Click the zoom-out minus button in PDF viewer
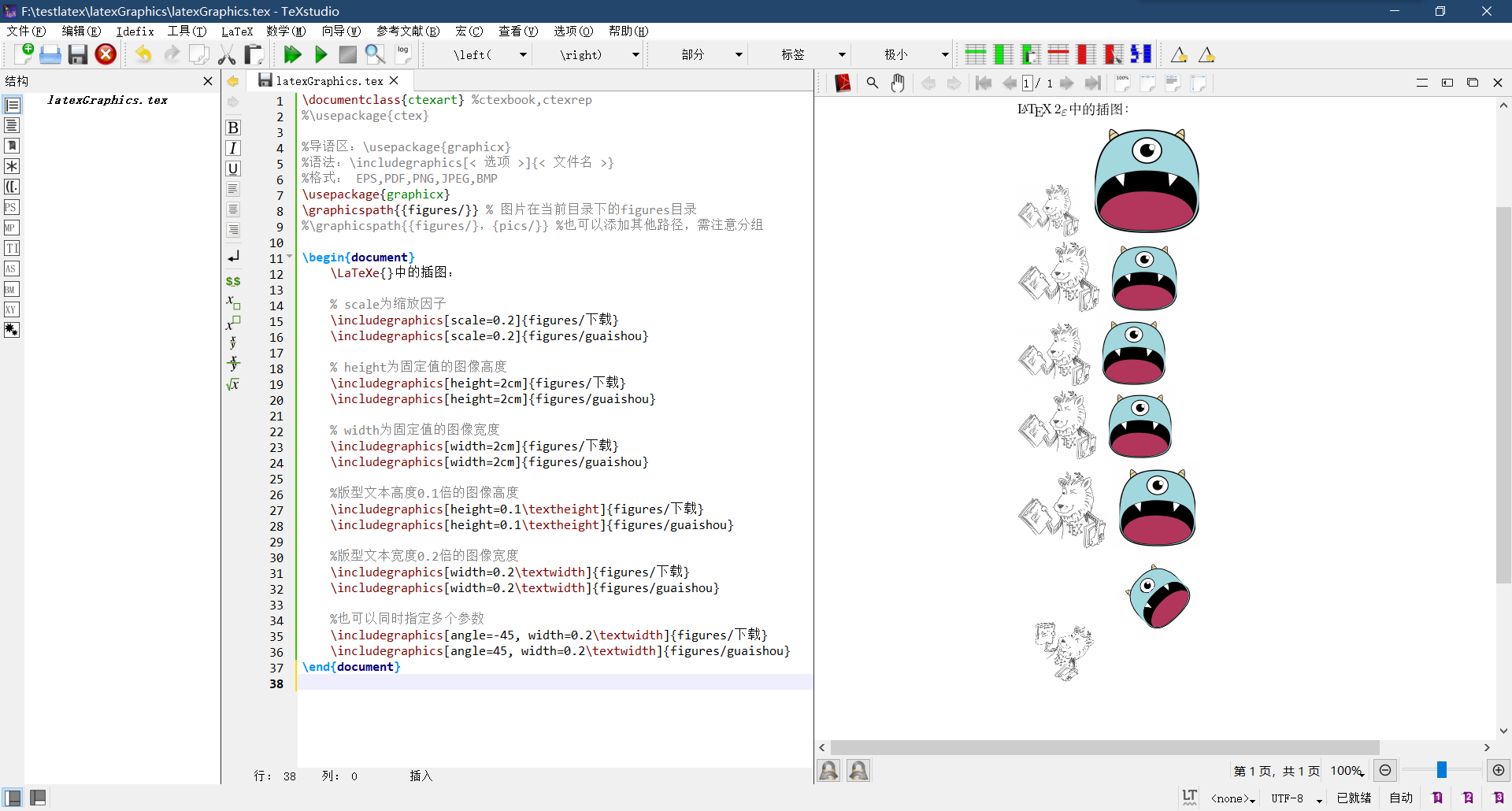The image size is (1512, 811). click(x=1385, y=770)
